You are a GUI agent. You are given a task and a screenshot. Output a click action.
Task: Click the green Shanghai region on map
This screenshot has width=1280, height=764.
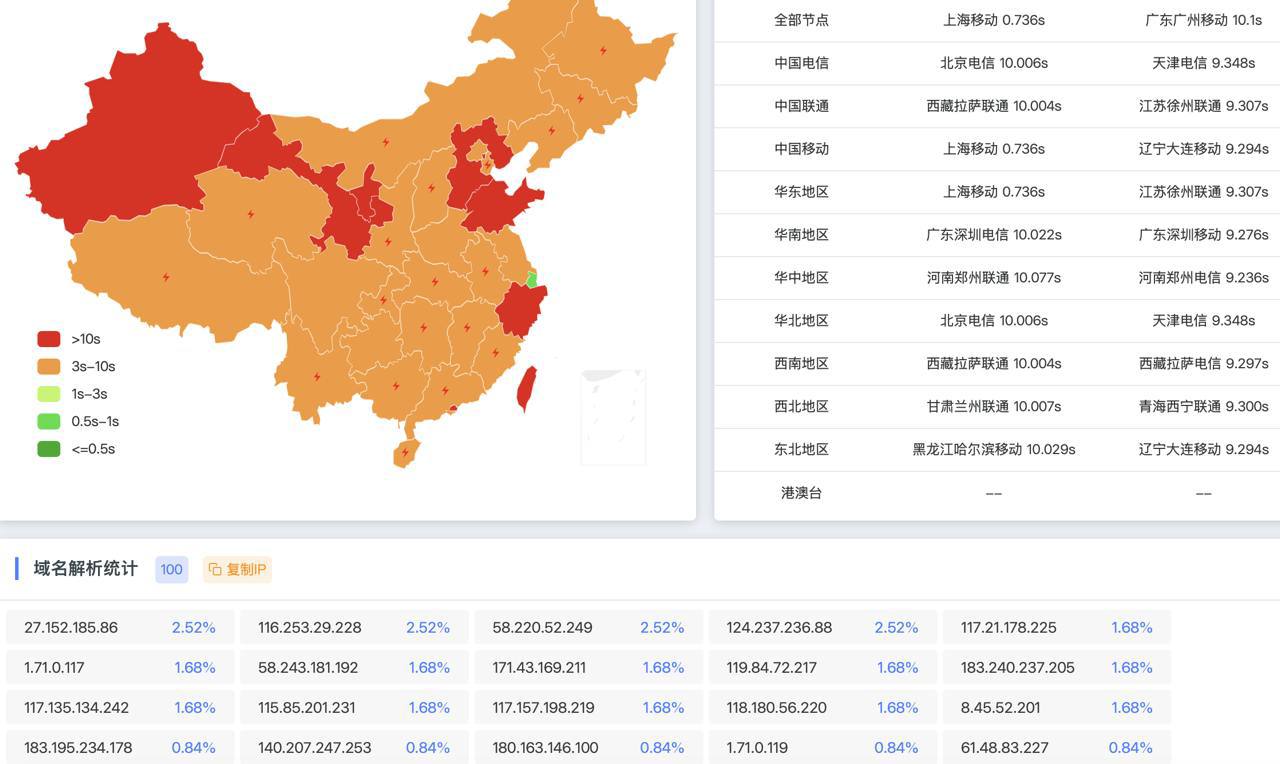click(x=532, y=280)
